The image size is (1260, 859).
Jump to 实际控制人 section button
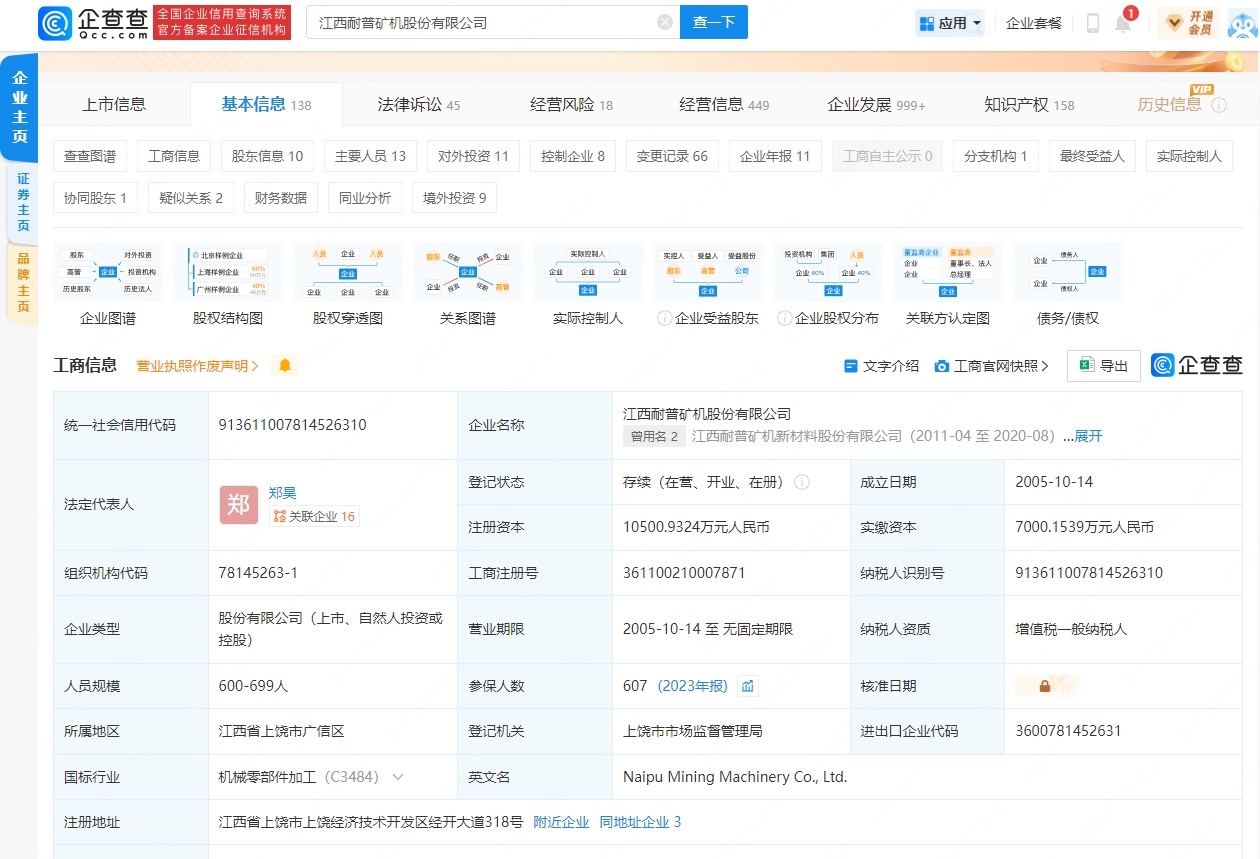1189,156
